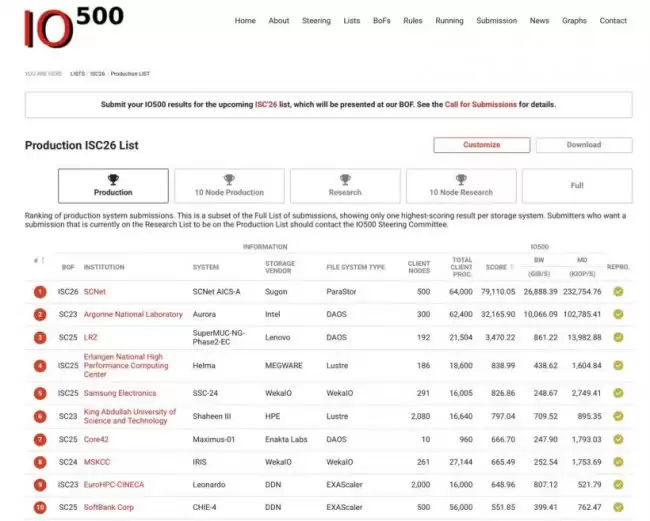Click the rank 1 badge for SCNet
The height and width of the screenshot is (521, 650).
point(40,292)
